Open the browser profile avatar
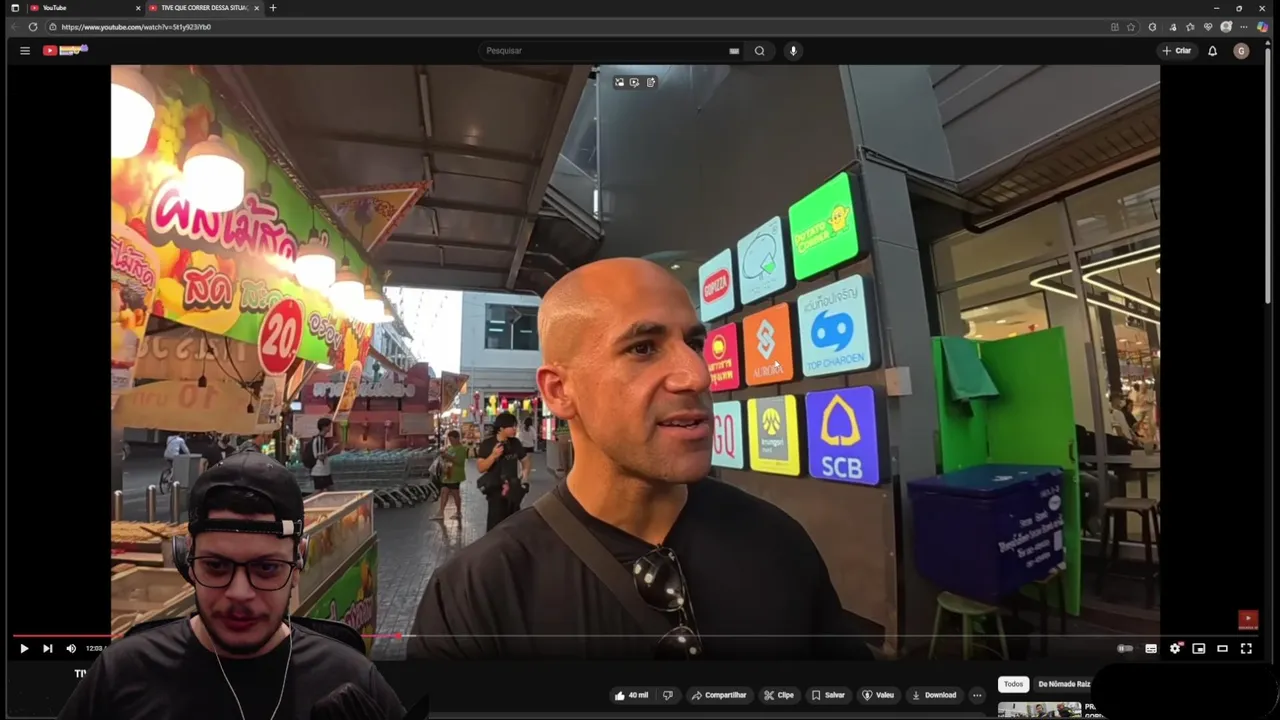The image size is (1280, 720). coord(1226,27)
